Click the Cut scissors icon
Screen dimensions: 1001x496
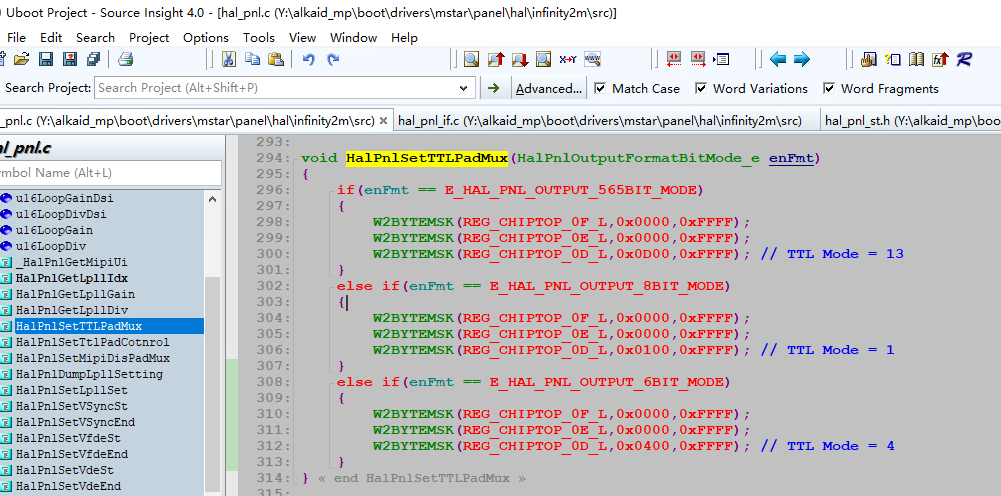coord(228,60)
